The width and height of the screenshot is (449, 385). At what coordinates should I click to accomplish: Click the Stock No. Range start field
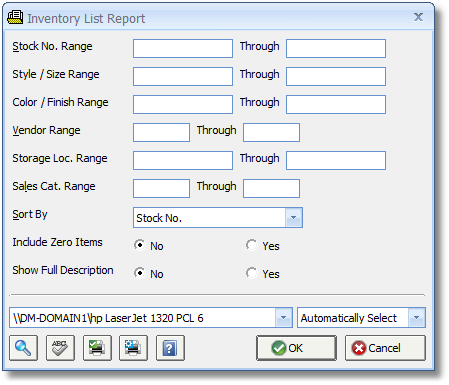pos(183,49)
